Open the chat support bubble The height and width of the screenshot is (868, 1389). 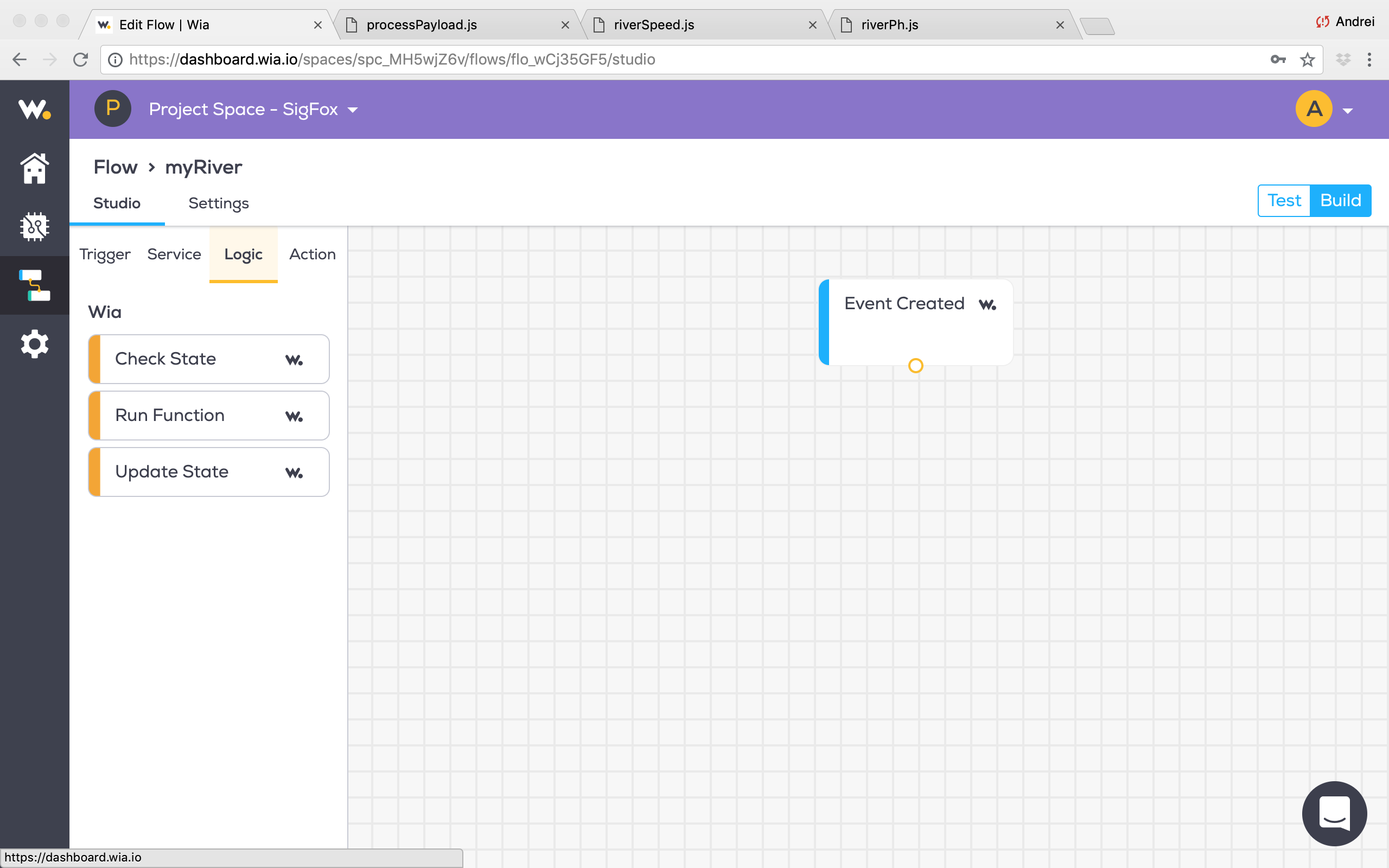(1334, 813)
